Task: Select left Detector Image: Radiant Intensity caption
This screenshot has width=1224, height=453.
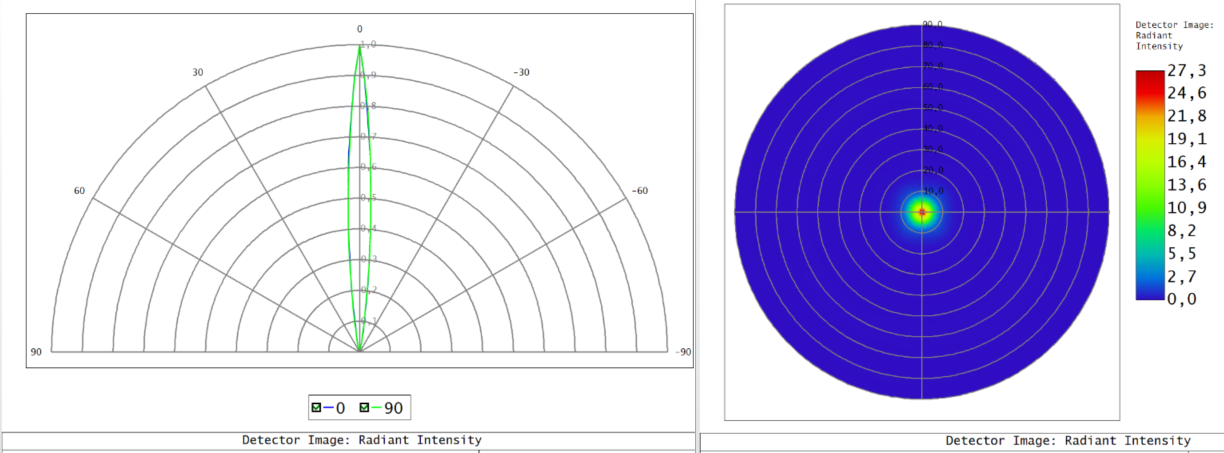Action: 362,440
